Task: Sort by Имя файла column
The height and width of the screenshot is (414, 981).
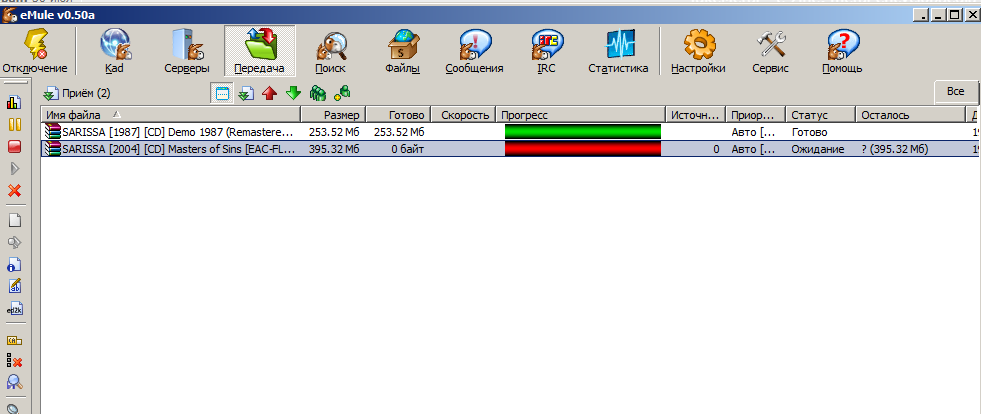Action: 171,115
